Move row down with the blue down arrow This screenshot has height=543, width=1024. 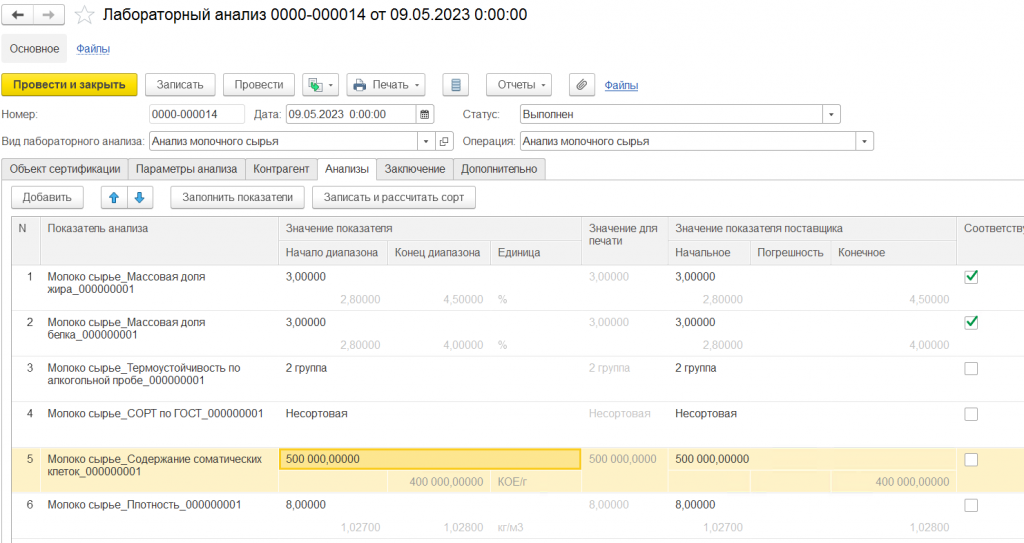[x=140, y=197]
